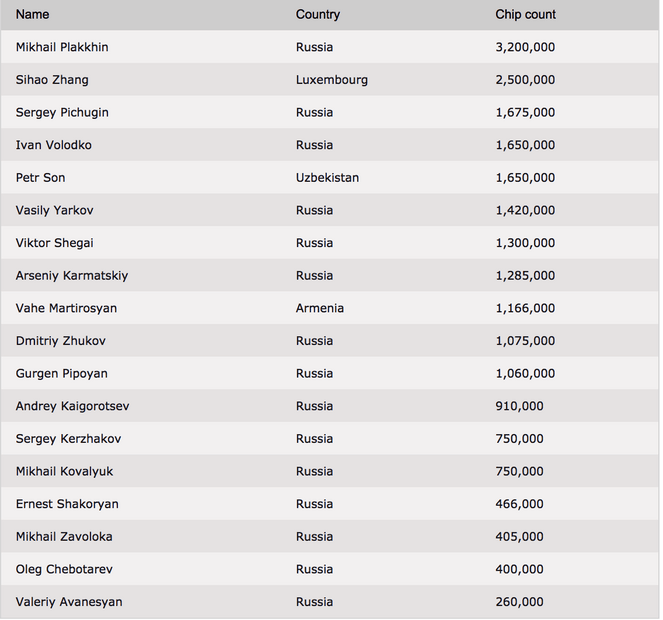Select Valeriy Avanesyan's 260,000 chip count
This screenshot has width=663, height=620.
(519, 602)
